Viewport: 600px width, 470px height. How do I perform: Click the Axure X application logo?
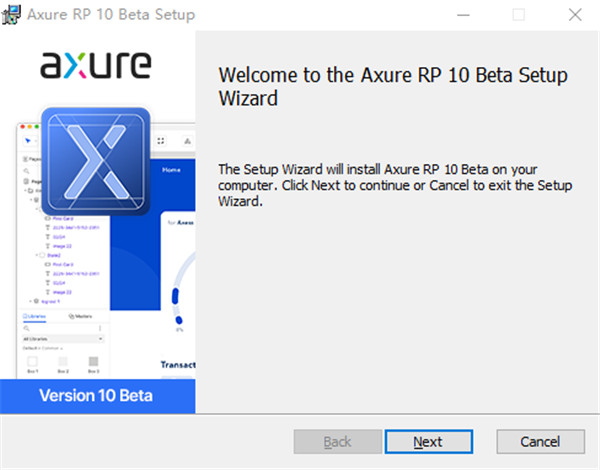point(96,161)
